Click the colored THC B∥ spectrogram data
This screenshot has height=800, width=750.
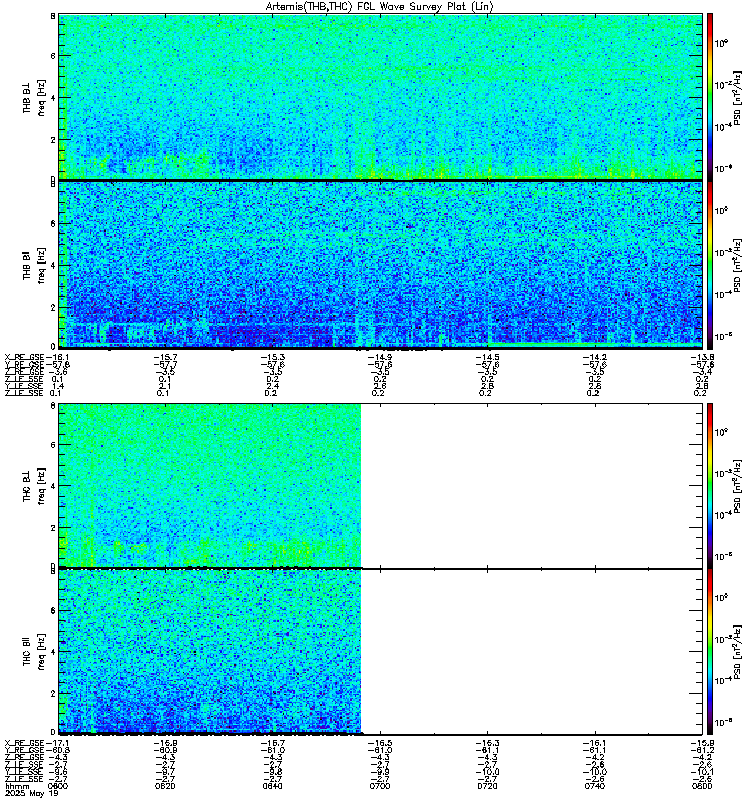(x=210, y=652)
